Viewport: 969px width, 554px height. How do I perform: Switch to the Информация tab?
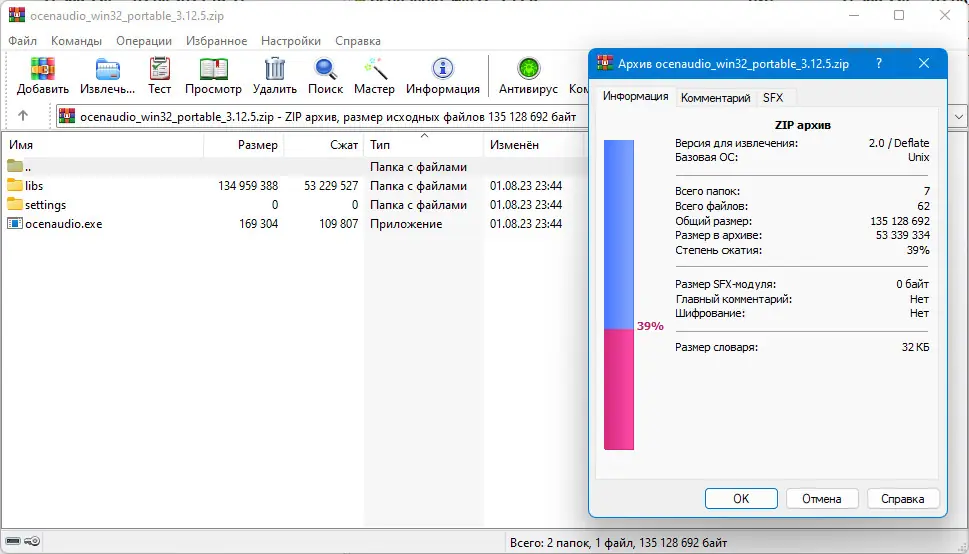[635, 96]
